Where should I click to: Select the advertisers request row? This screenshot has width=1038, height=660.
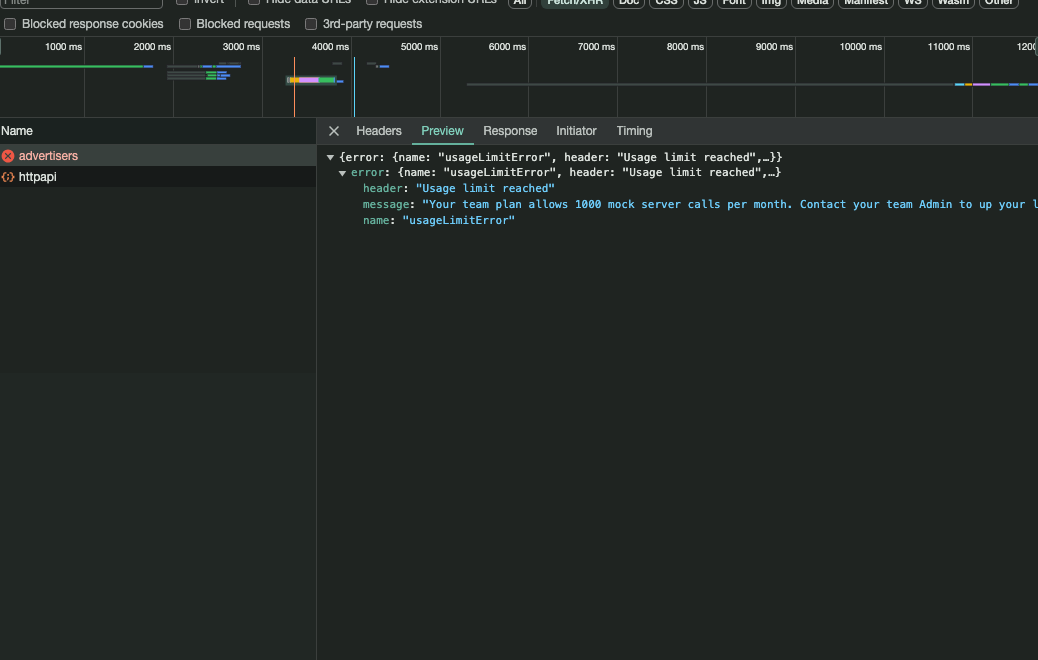click(158, 156)
